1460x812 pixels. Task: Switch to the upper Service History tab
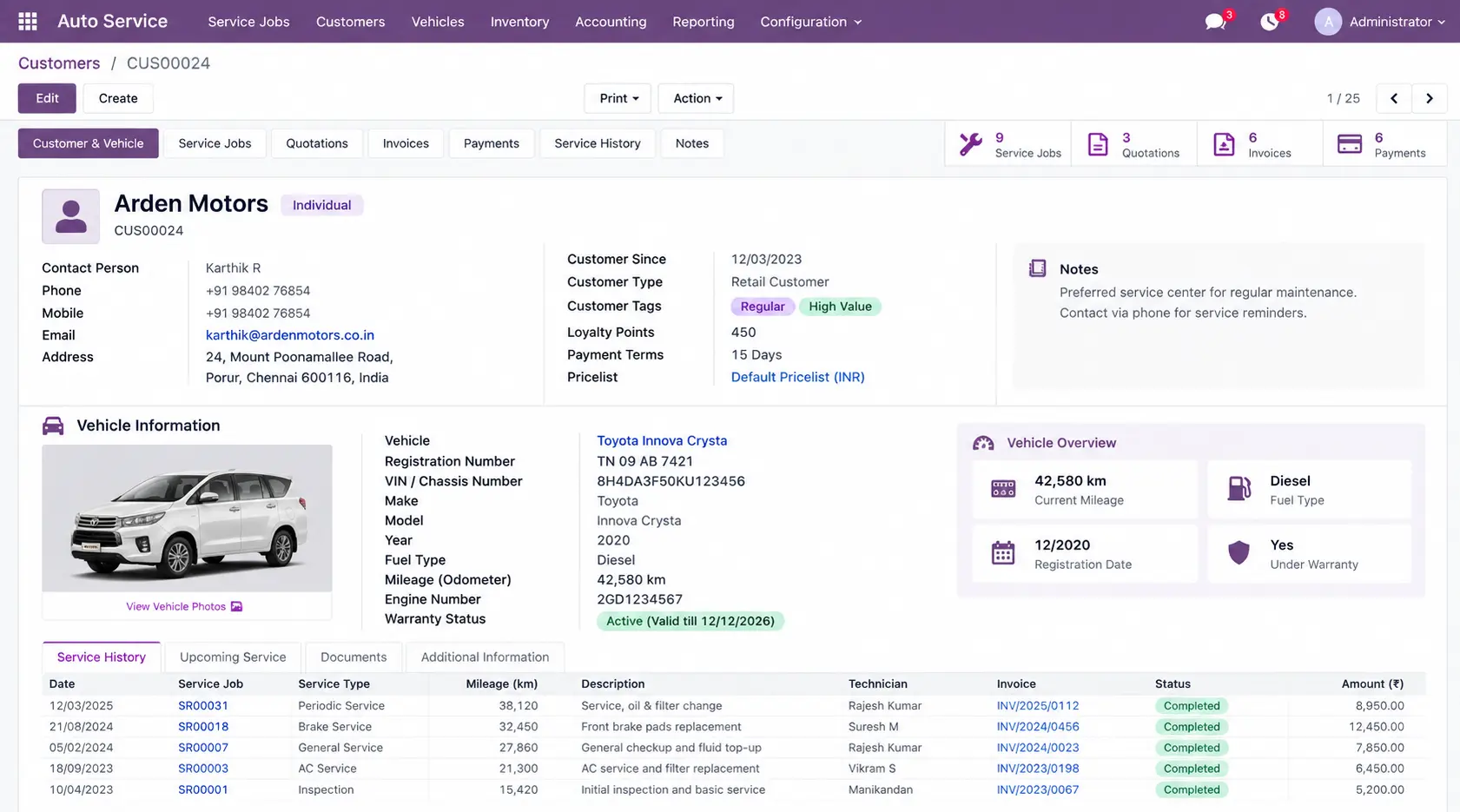tap(598, 143)
